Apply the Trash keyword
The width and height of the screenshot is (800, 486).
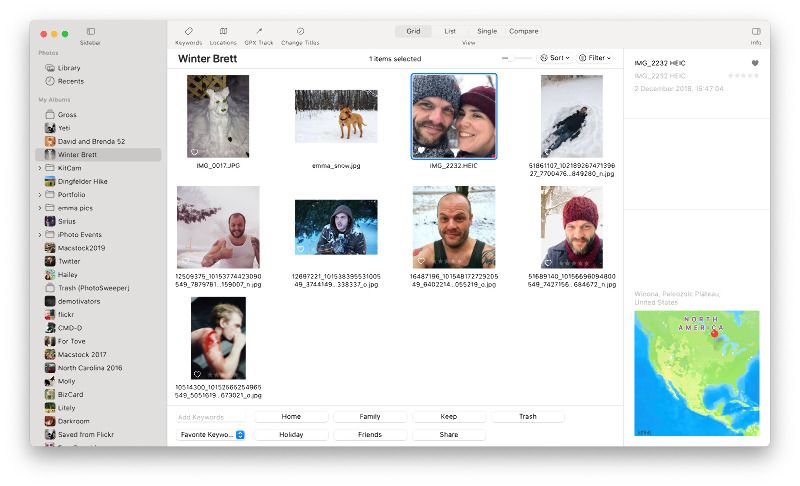528,417
